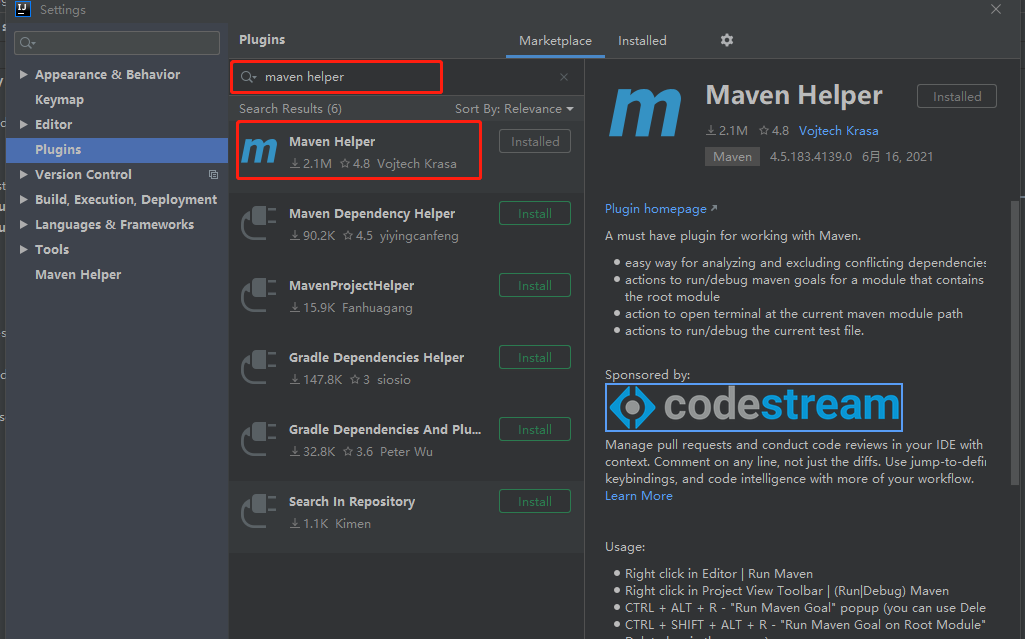Install Gradle Dependencies And Plu... plugin
Image resolution: width=1025 pixels, height=639 pixels.
535,429
